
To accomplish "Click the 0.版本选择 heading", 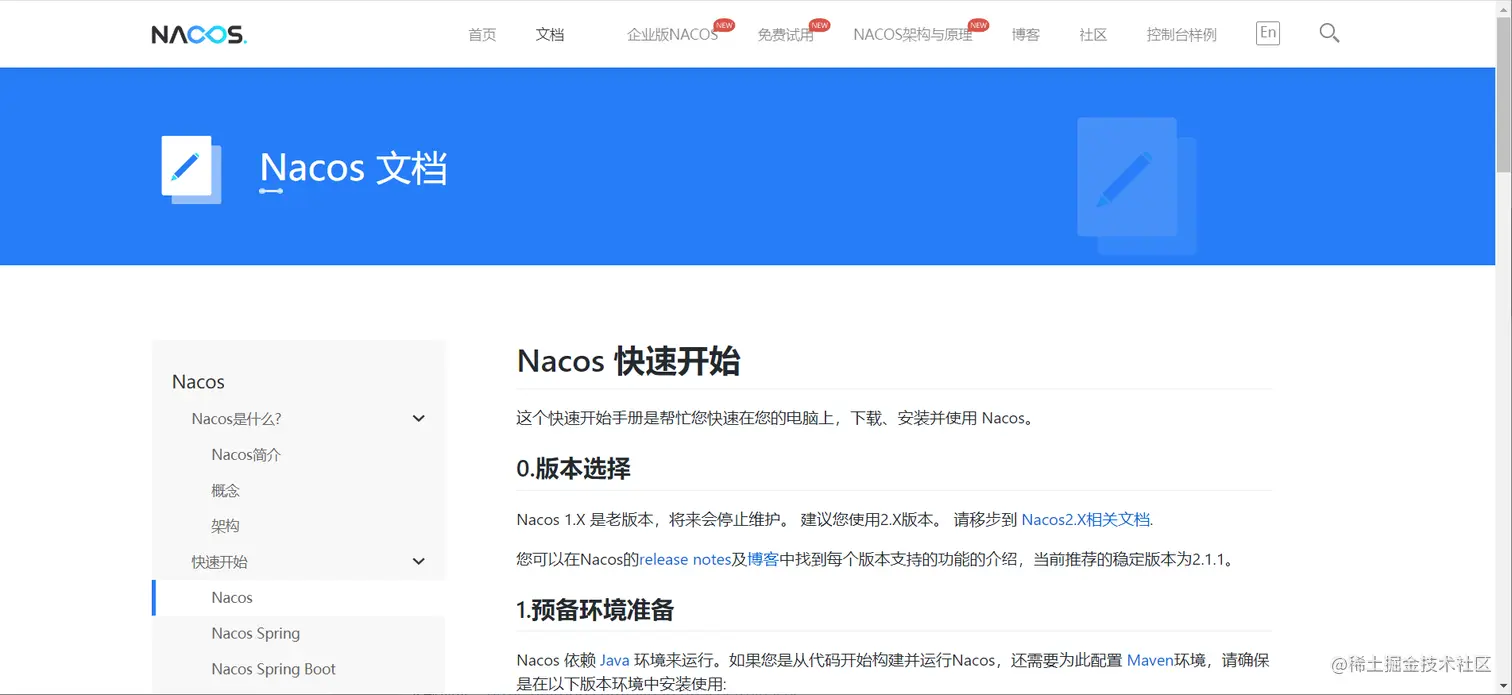I will pos(573,468).
